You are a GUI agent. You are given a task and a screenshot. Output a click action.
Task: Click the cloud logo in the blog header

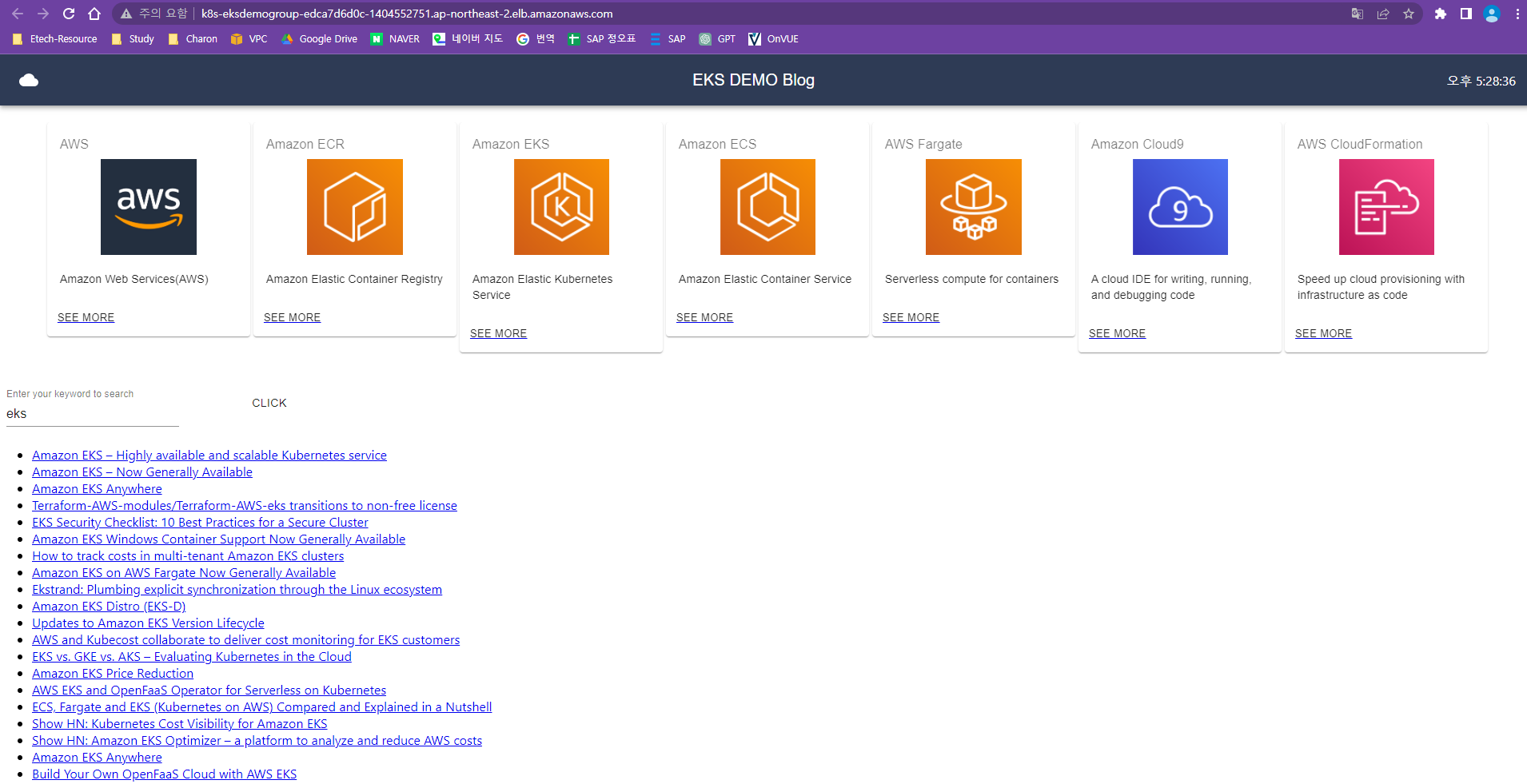coord(29,80)
